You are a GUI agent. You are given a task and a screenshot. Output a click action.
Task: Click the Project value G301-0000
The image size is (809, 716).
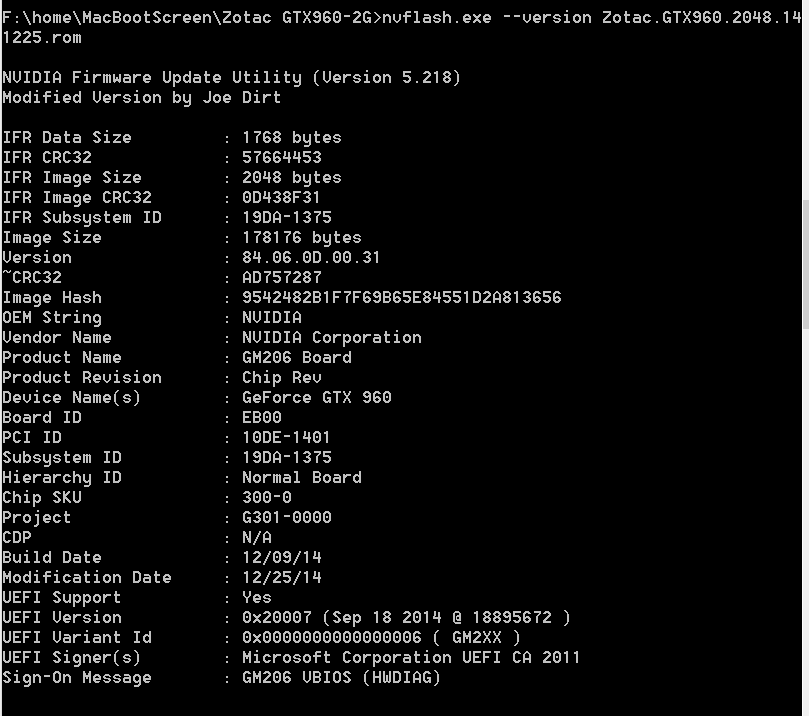286,517
